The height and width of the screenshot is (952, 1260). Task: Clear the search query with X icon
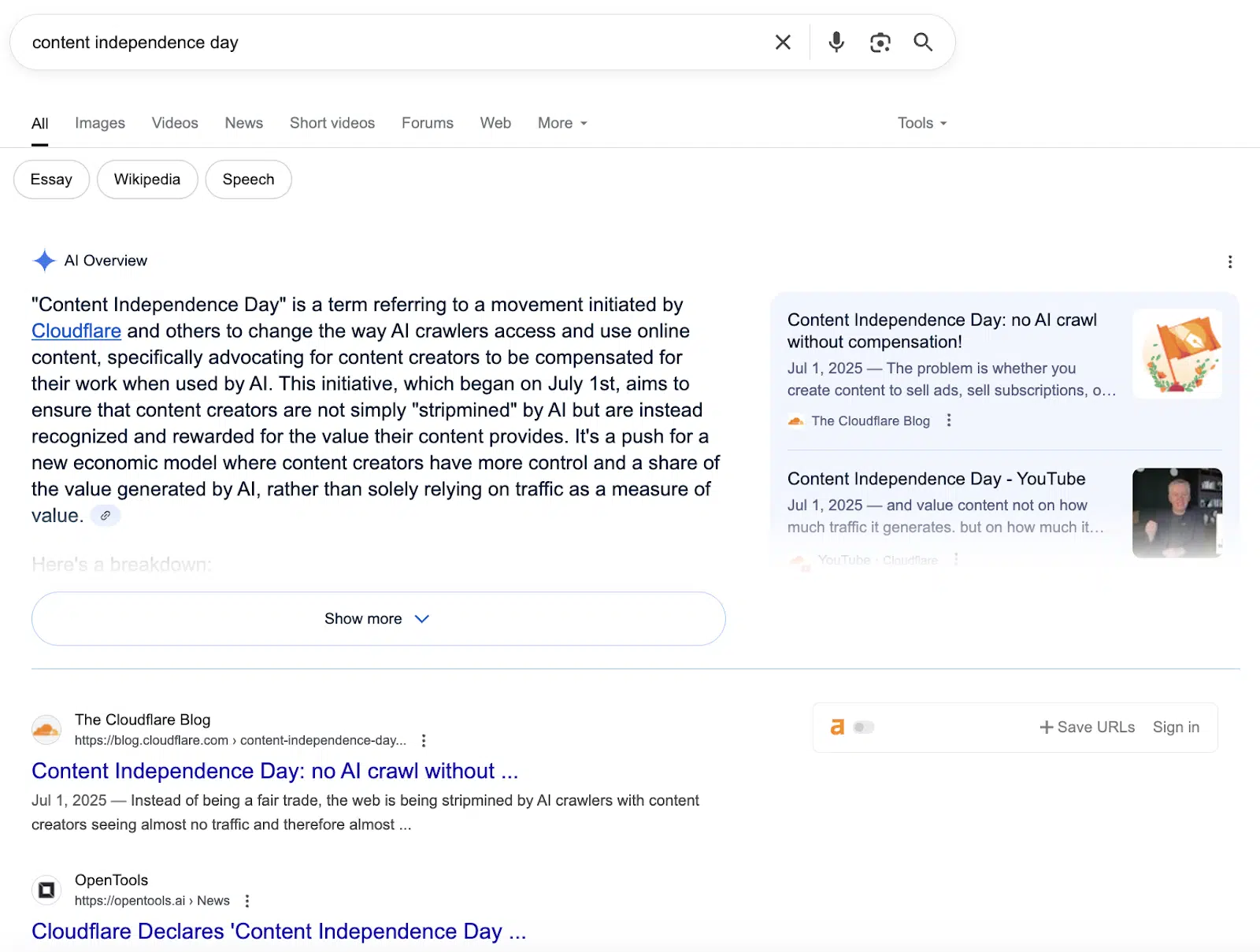783,43
